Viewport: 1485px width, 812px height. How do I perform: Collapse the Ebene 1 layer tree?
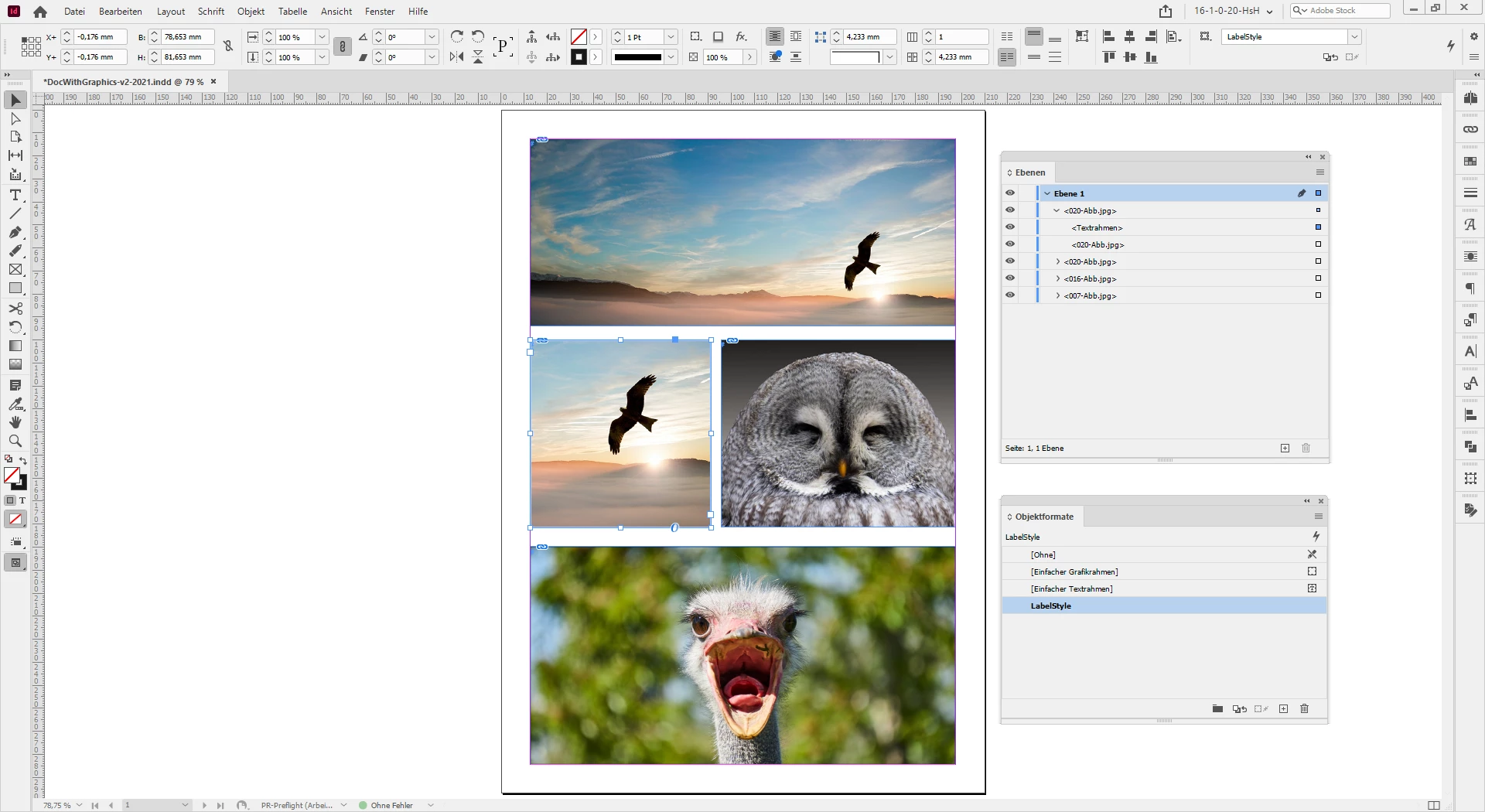click(x=1047, y=193)
